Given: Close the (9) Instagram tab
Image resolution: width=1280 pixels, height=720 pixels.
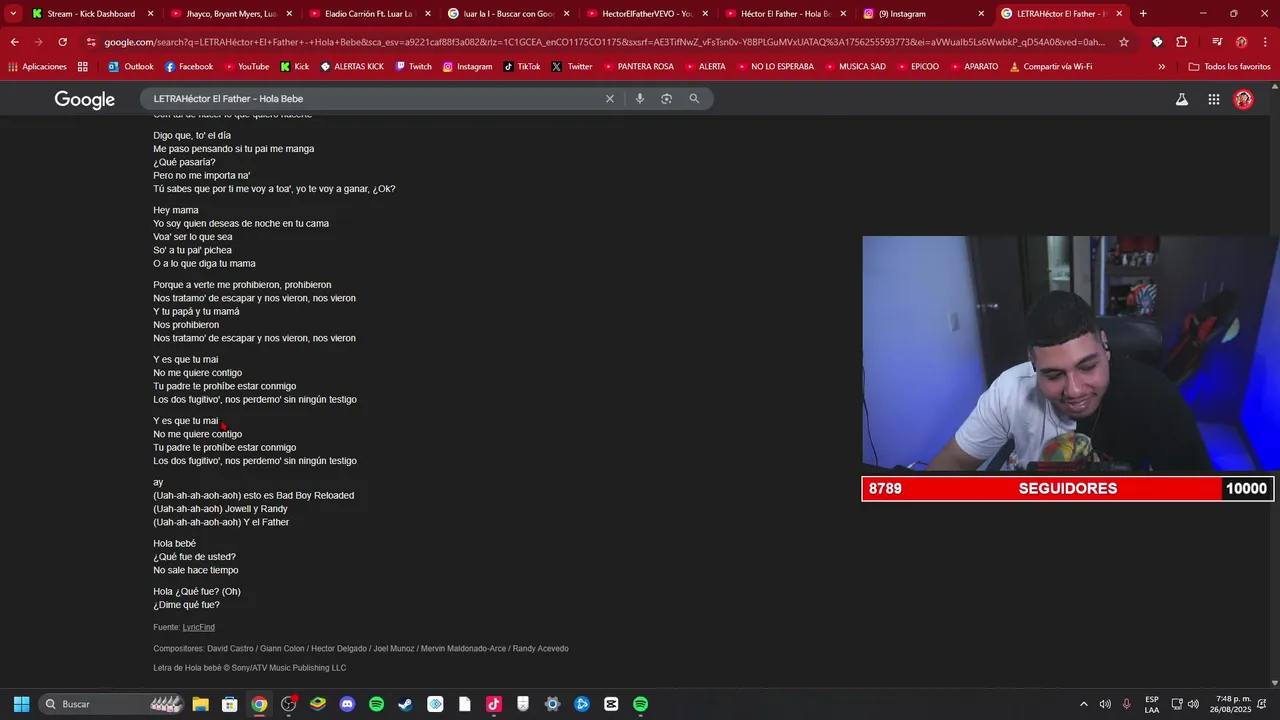Looking at the screenshot, I should 981,14.
